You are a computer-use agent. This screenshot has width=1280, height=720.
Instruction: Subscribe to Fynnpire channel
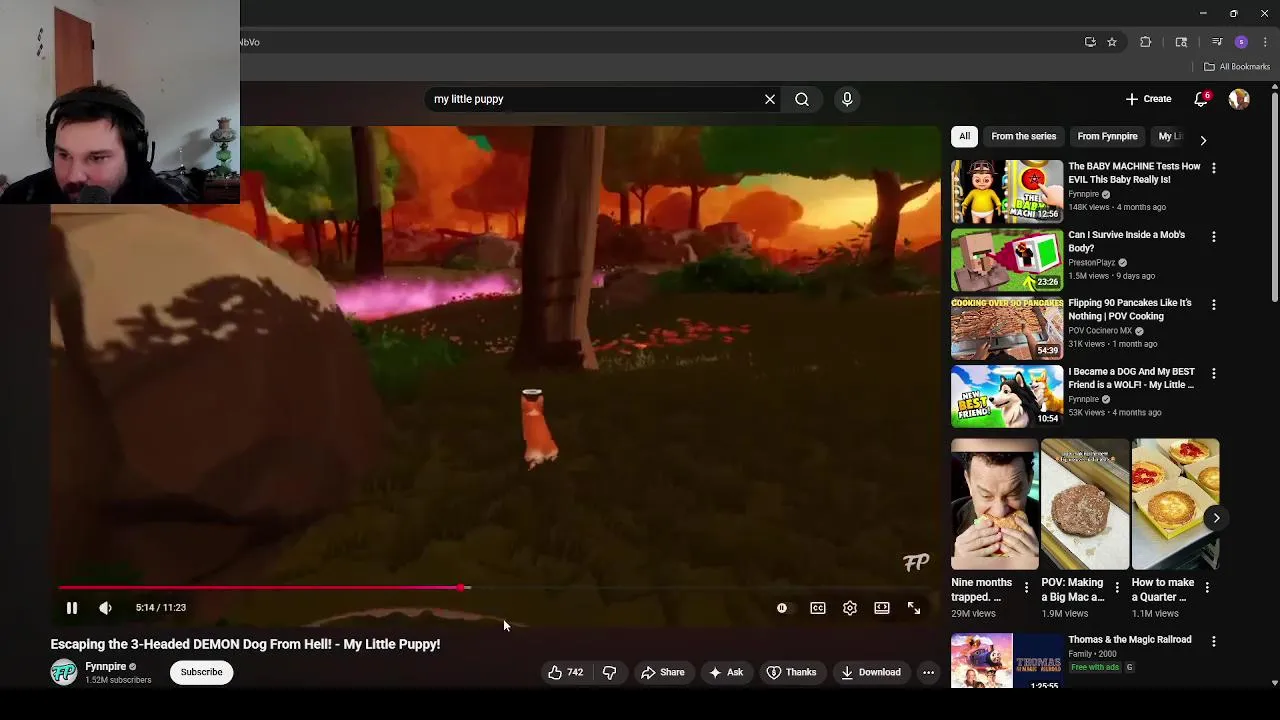point(201,672)
